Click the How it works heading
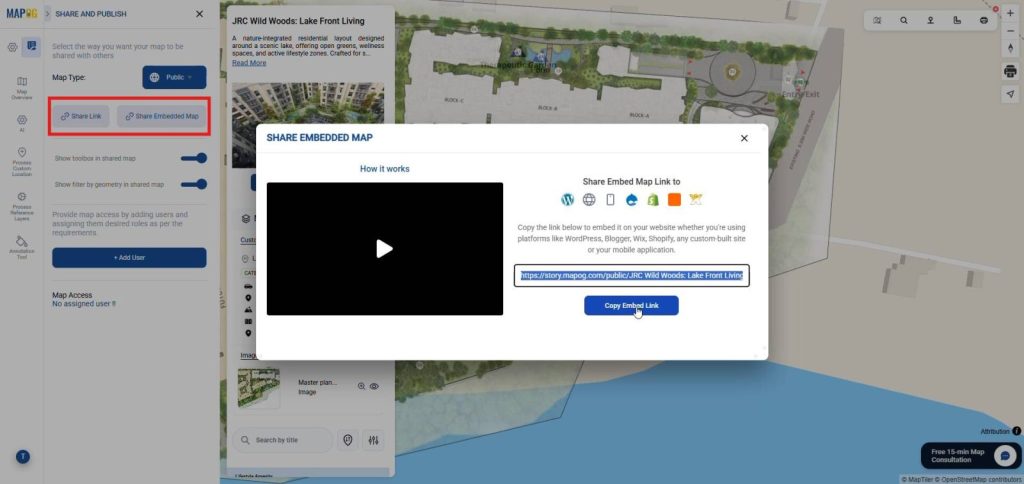This screenshot has width=1024, height=484. click(x=385, y=169)
